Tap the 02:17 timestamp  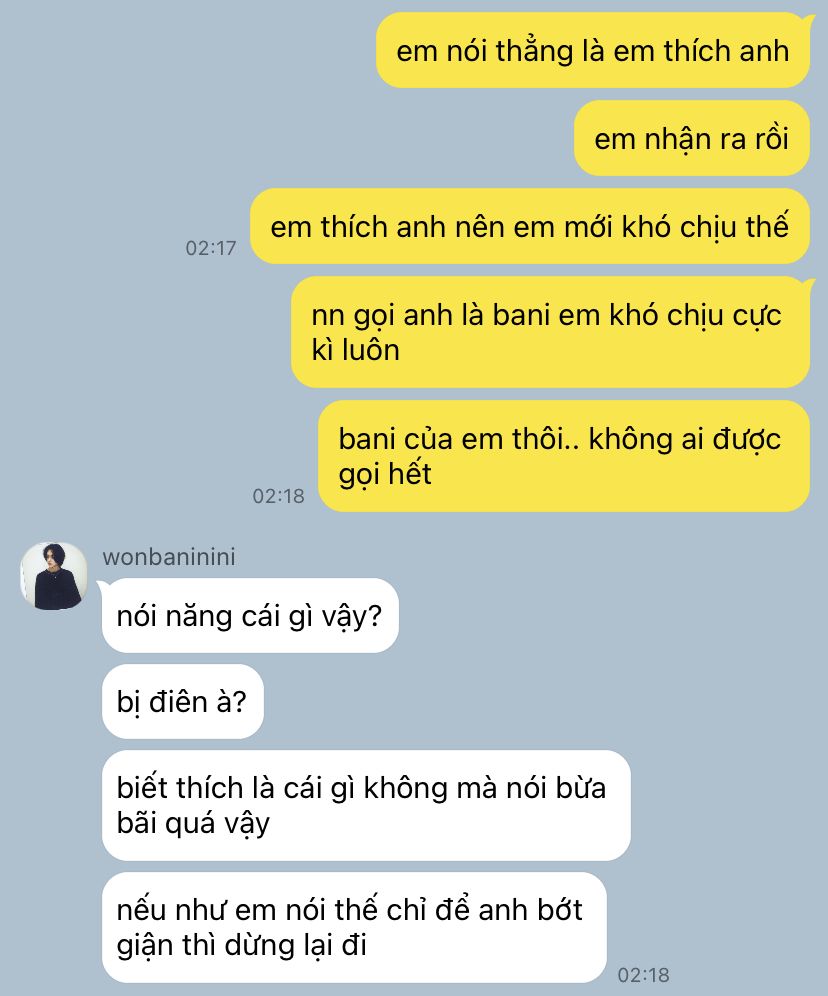(211, 248)
